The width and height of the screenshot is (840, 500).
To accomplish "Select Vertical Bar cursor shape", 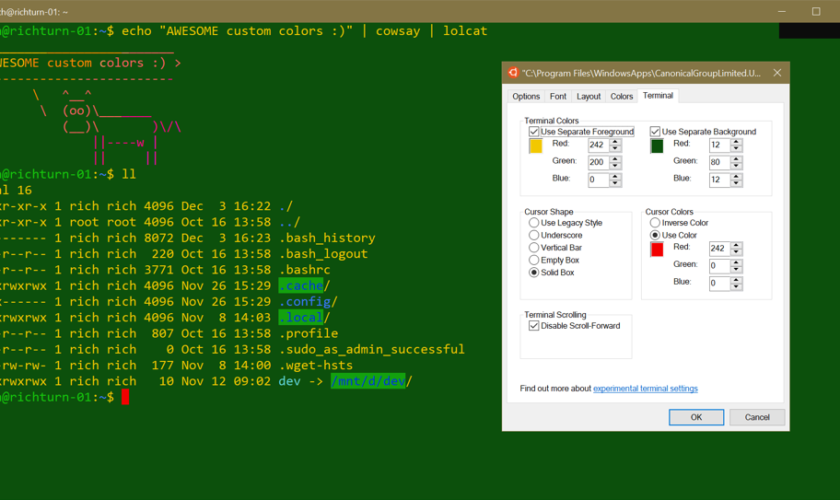I will pos(534,248).
